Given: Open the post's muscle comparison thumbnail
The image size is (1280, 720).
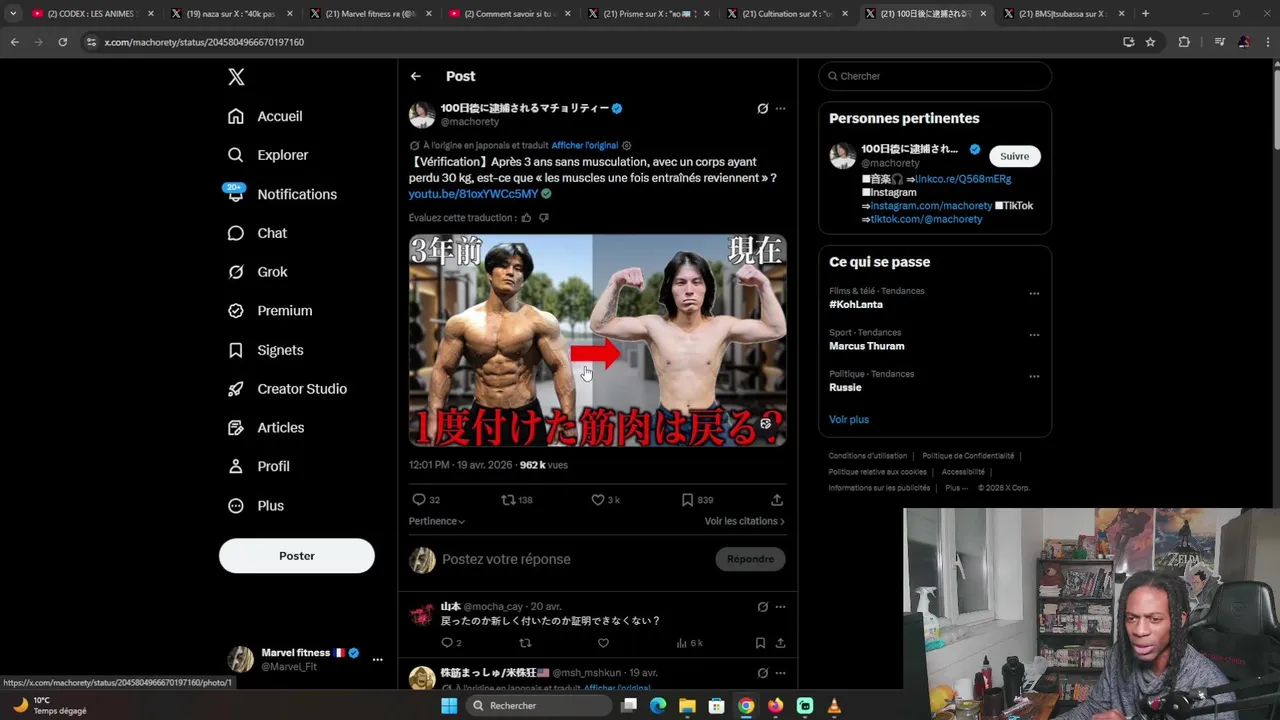Looking at the screenshot, I should 597,340.
